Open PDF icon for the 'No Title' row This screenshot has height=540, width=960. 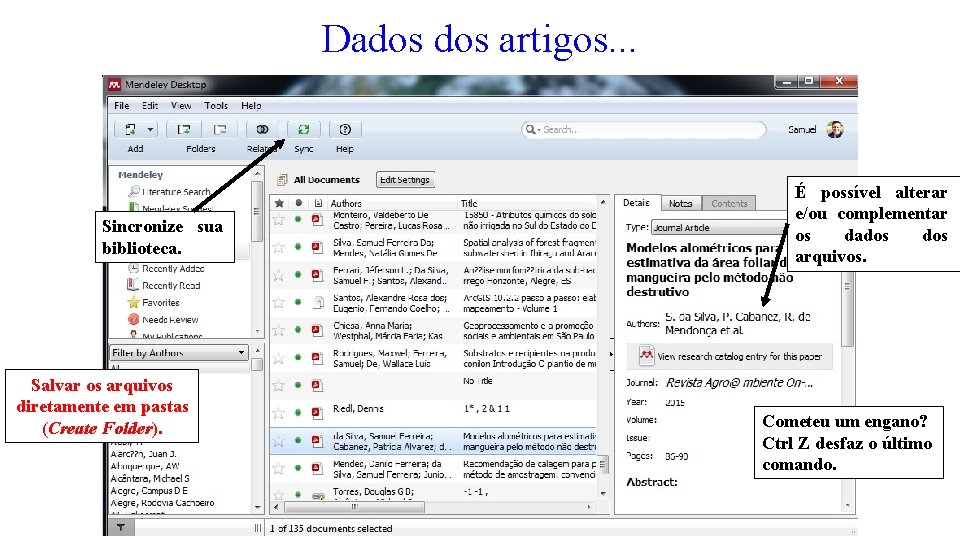click(317, 385)
